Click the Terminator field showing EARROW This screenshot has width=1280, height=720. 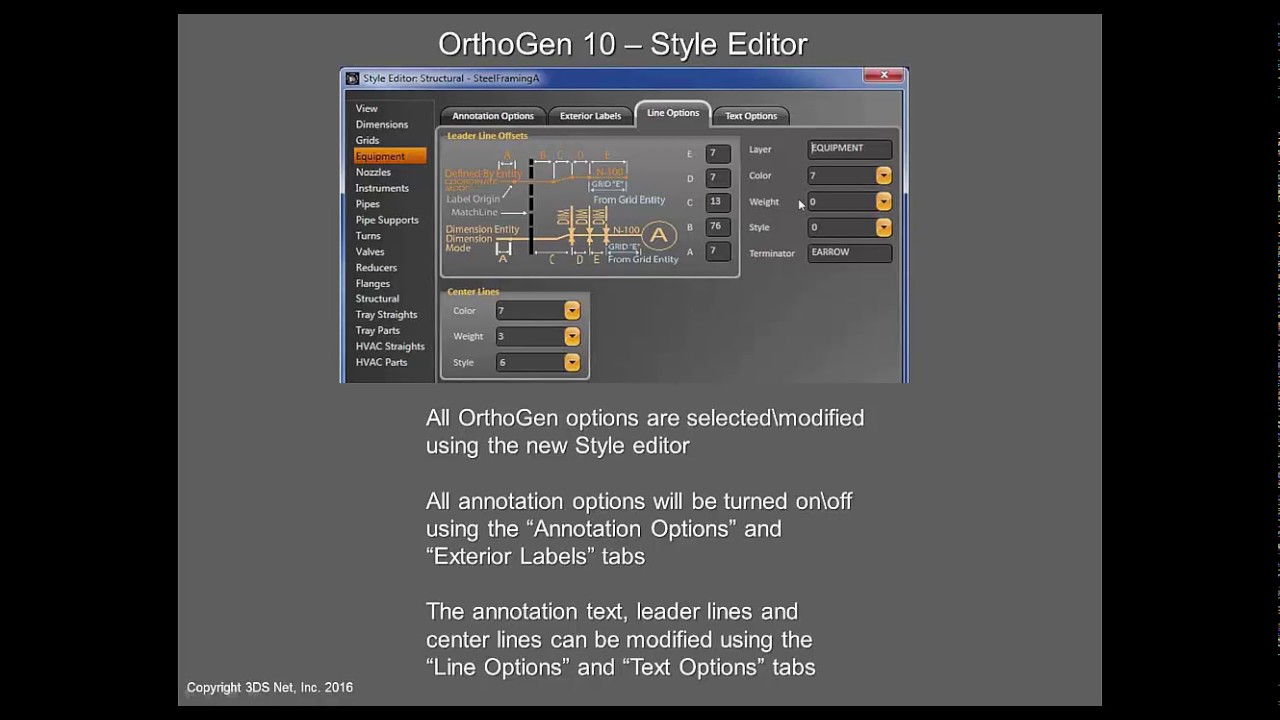pyautogui.click(x=850, y=253)
